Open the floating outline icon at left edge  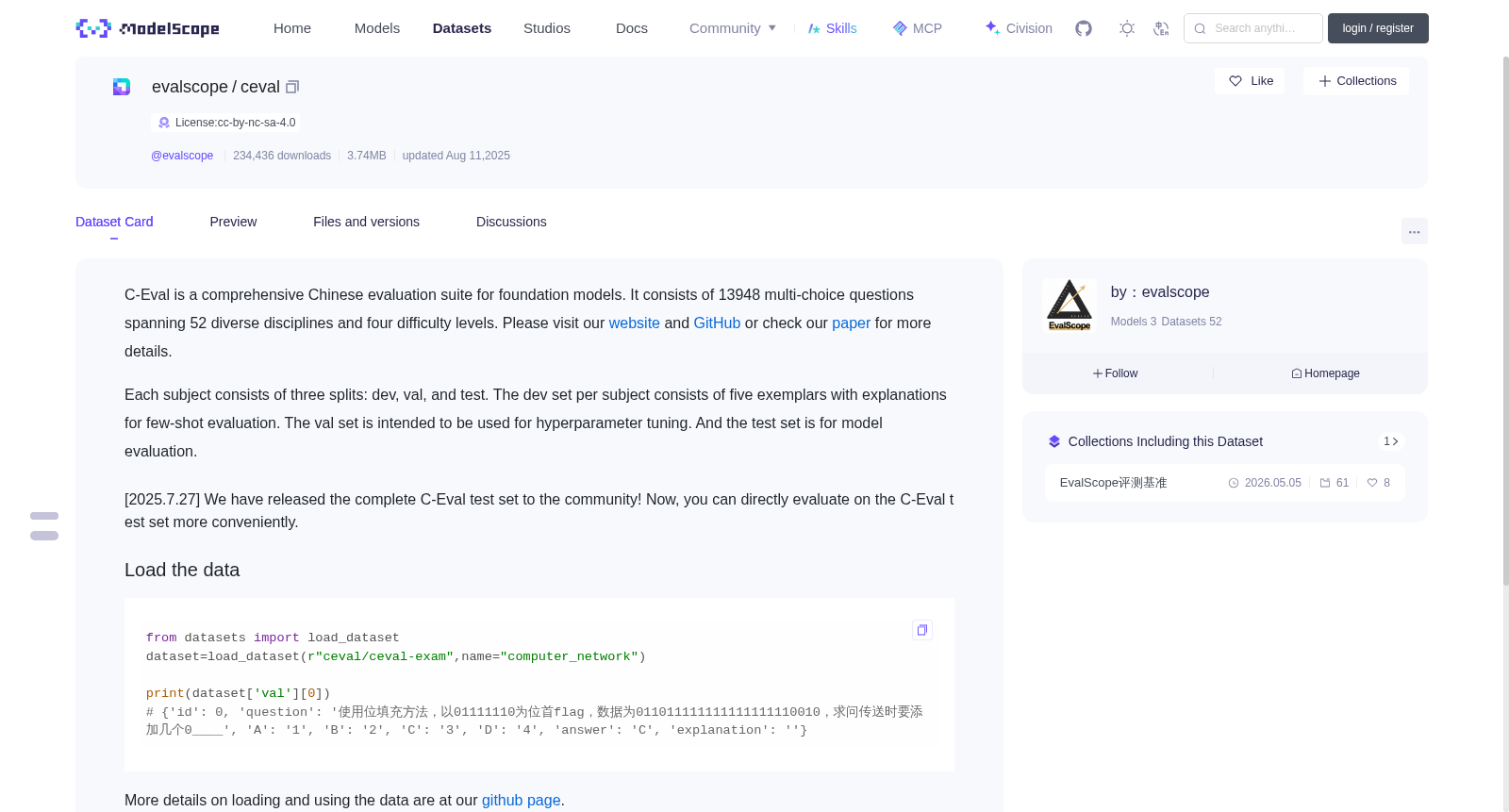click(x=44, y=526)
